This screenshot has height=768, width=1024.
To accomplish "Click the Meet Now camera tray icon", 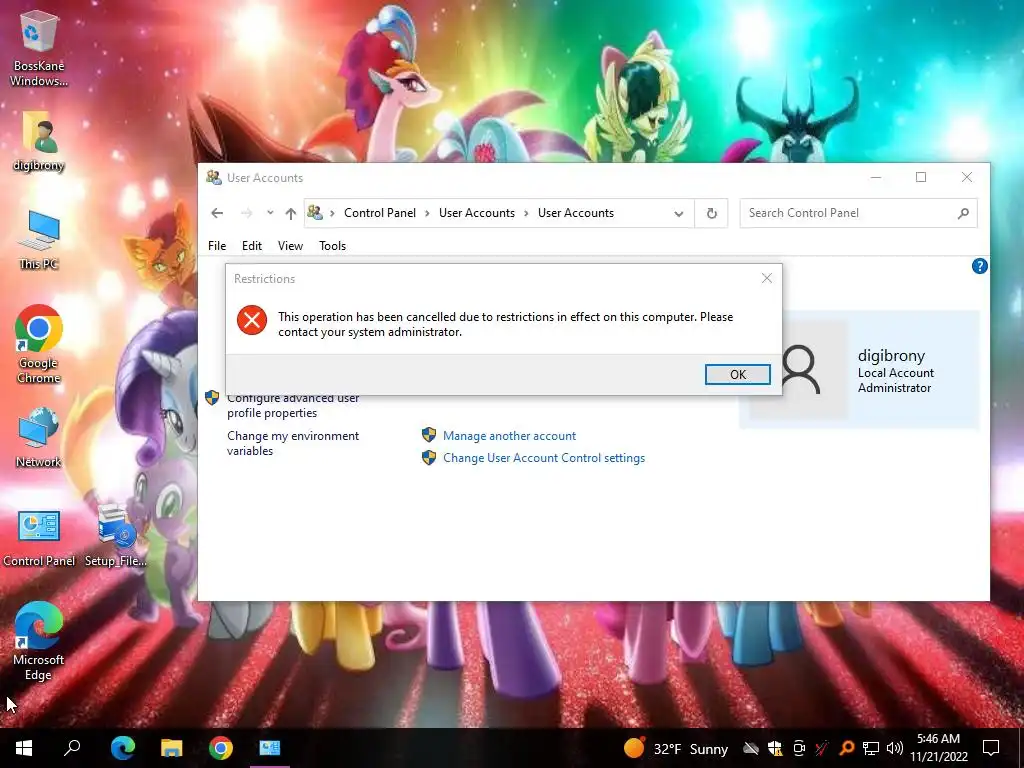I will 799,748.
